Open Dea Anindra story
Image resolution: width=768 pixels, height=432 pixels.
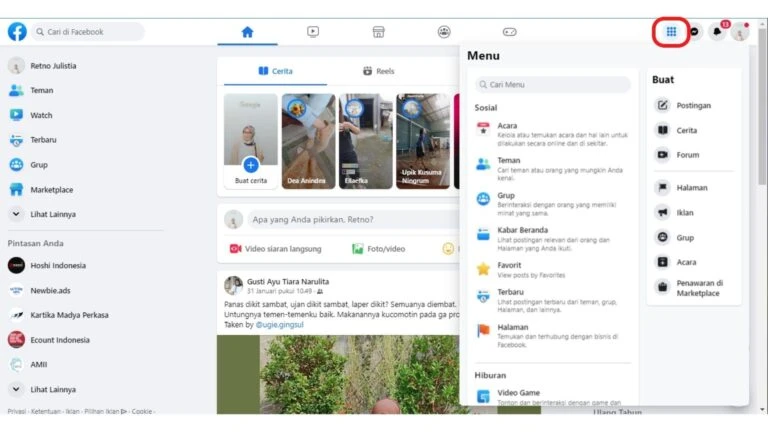[309, 141]
